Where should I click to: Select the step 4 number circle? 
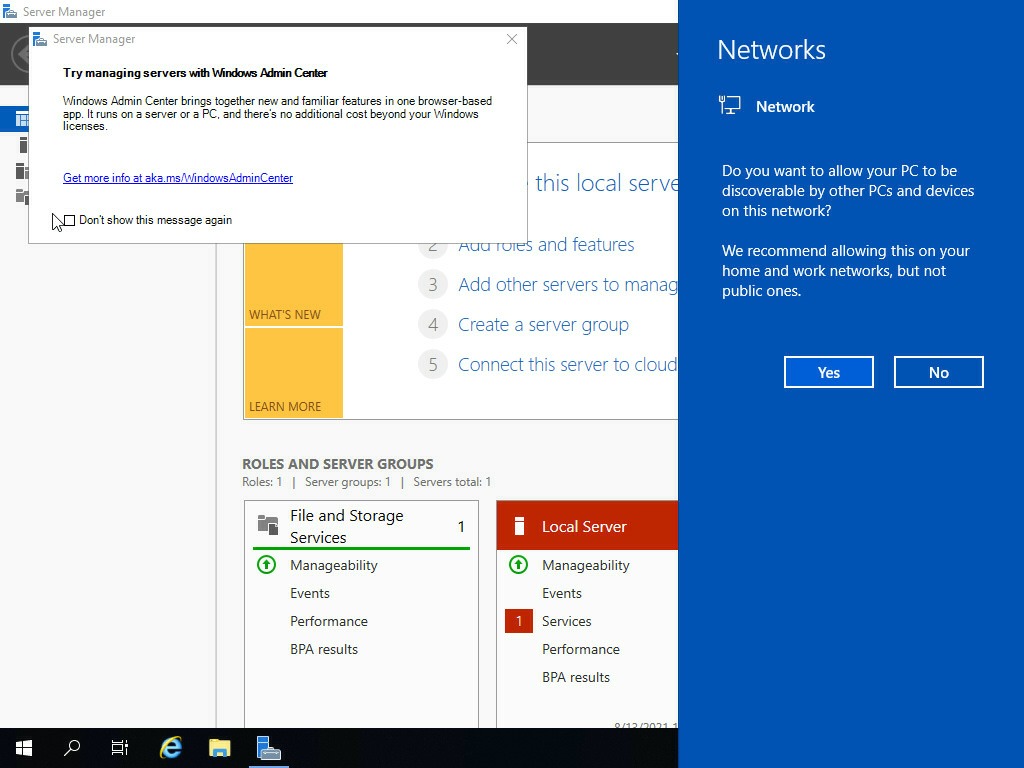pos(433,325)
